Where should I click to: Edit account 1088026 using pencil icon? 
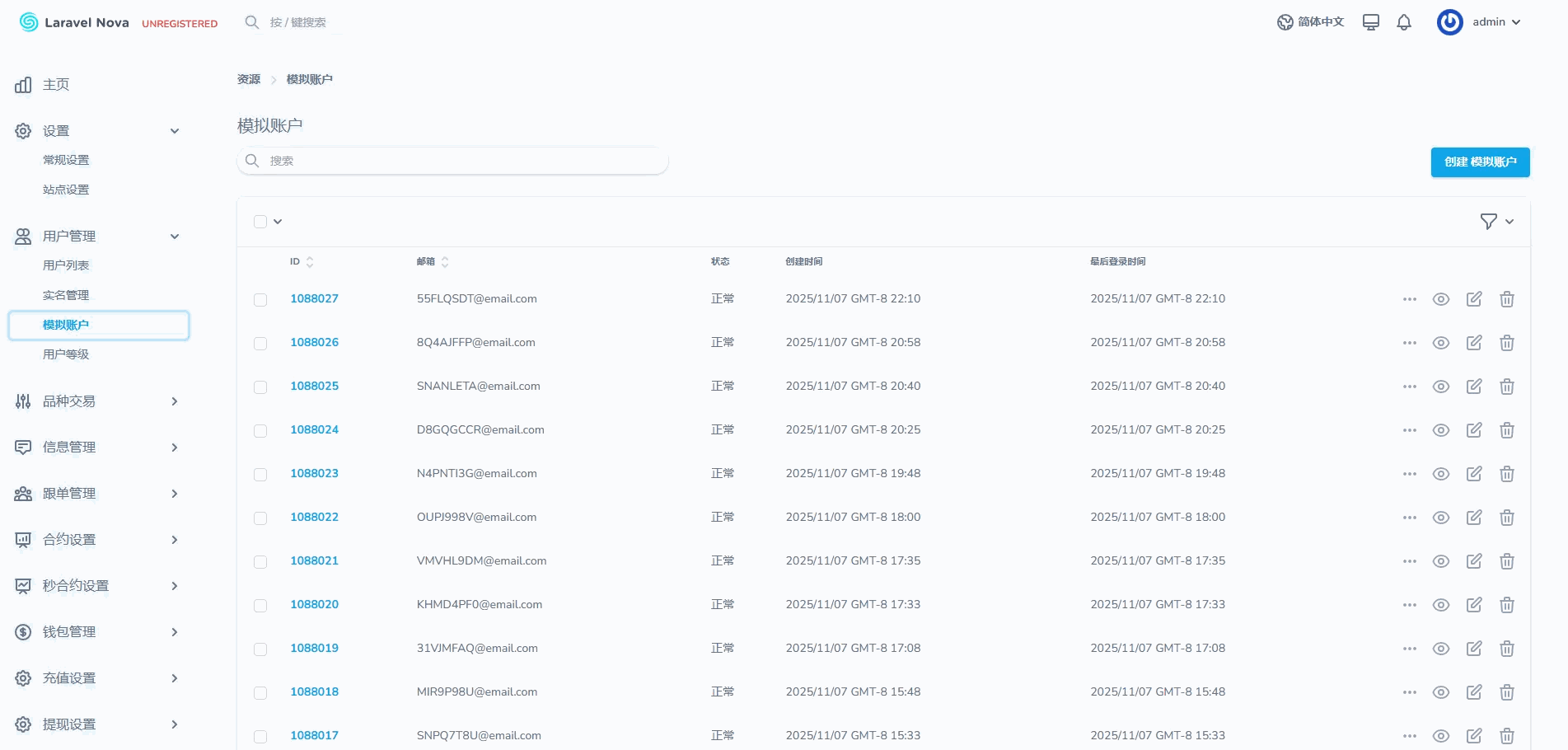point(1473,343)
